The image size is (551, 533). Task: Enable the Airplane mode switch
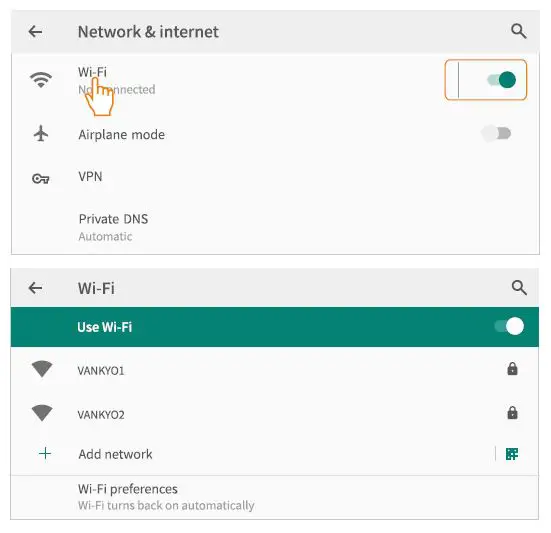(x=497, y=134)
